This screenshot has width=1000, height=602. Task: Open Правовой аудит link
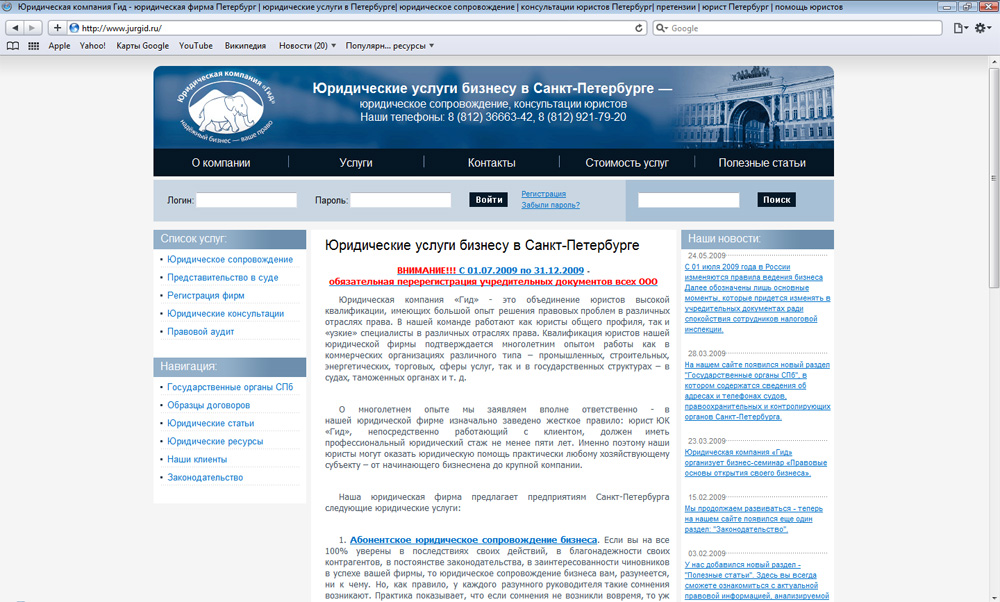200,332
